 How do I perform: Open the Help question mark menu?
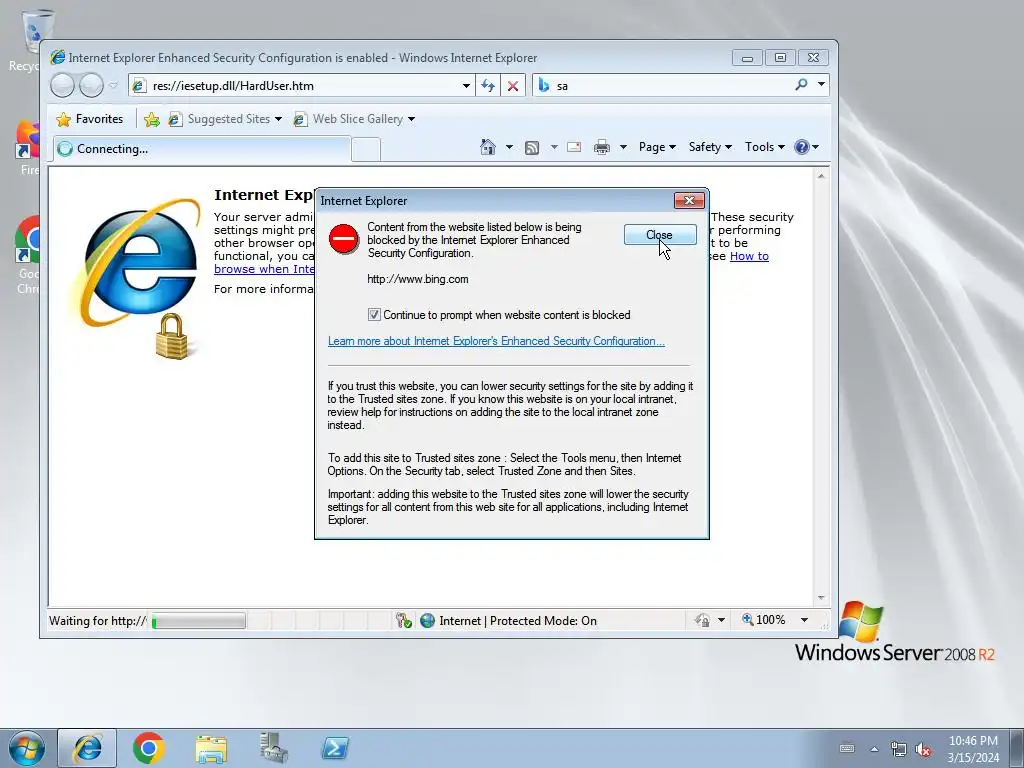point(806,147)
